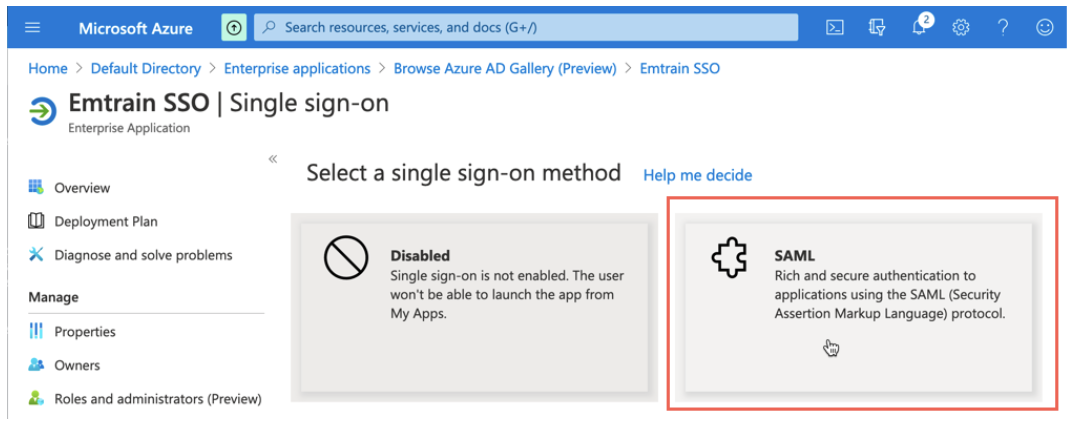
Task: Open the Directory and subscription filter icon
Action: click(x=877, y=27)
